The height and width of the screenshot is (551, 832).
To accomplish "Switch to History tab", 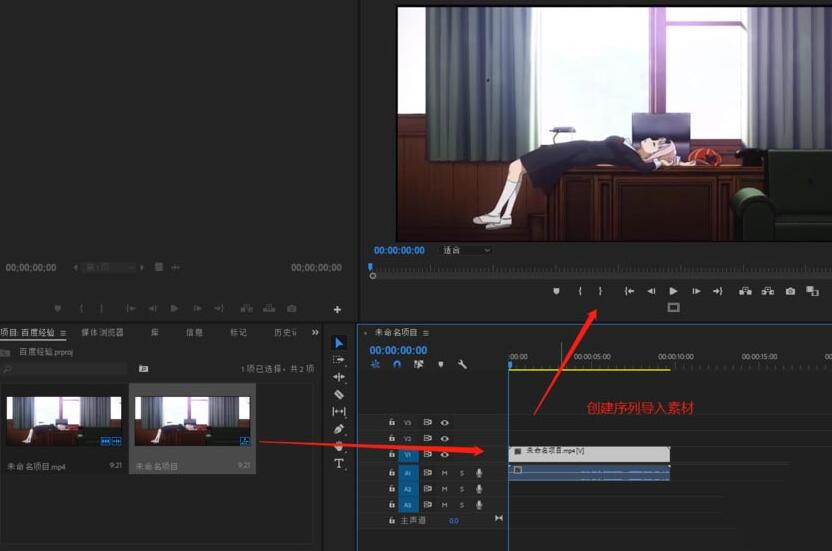I will coord(285,332).
